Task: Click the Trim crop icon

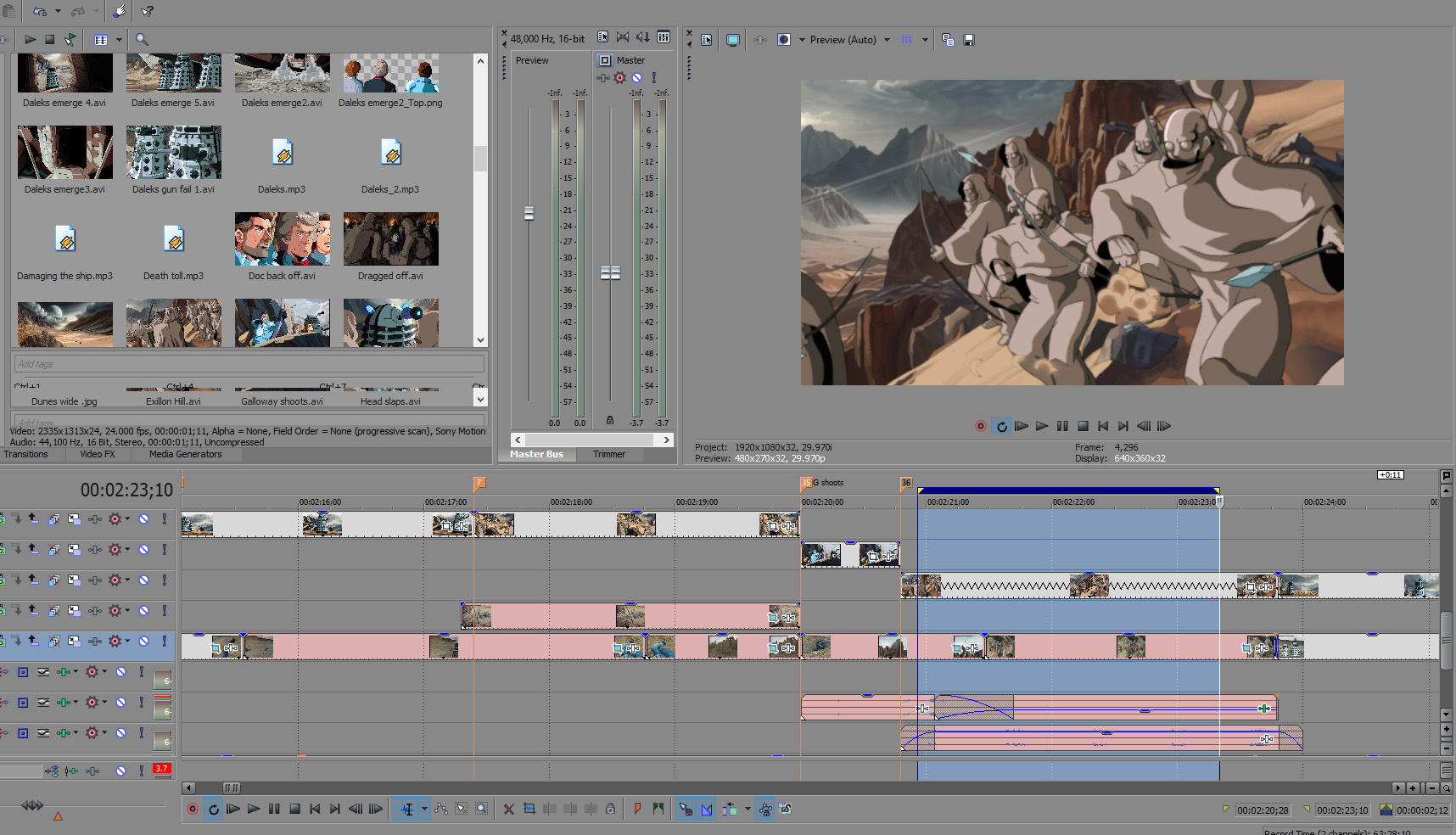Action: 529,810
